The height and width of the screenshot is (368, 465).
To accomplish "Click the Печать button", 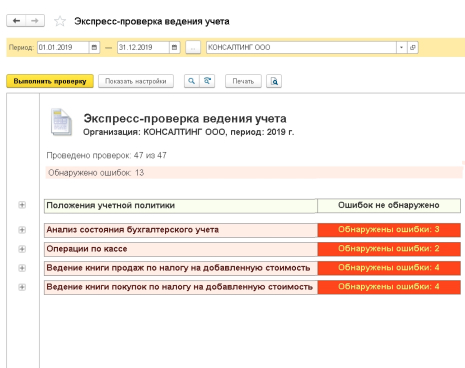I will 243,81.
